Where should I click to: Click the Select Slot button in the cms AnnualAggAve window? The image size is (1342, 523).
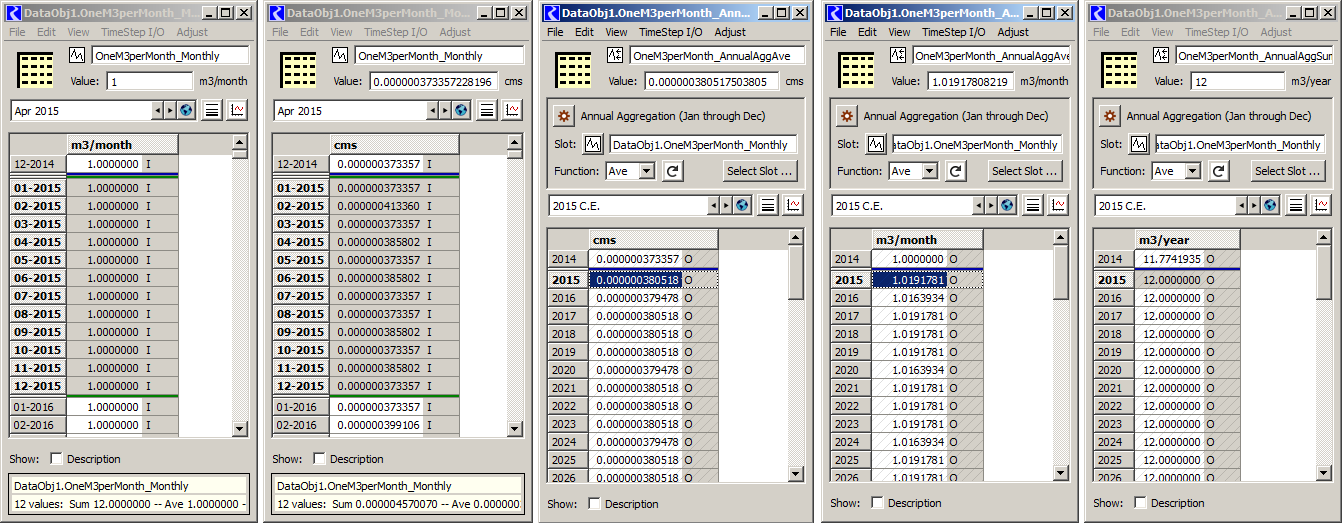tap(760, 171)
